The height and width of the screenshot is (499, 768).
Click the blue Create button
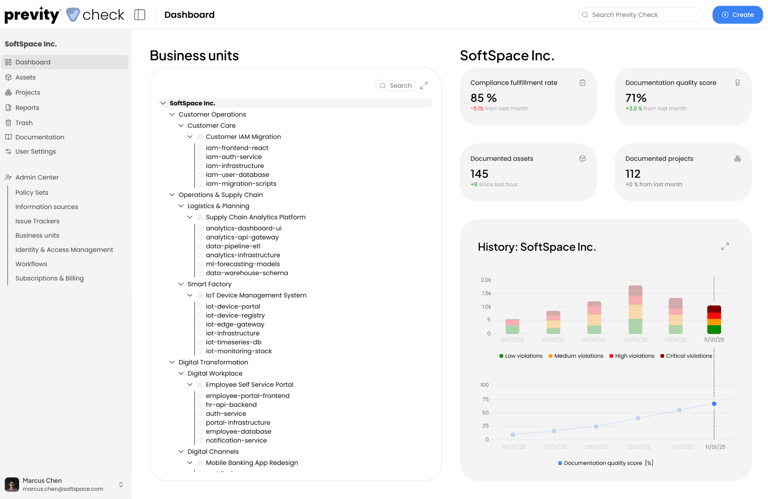tap(737, 15)
